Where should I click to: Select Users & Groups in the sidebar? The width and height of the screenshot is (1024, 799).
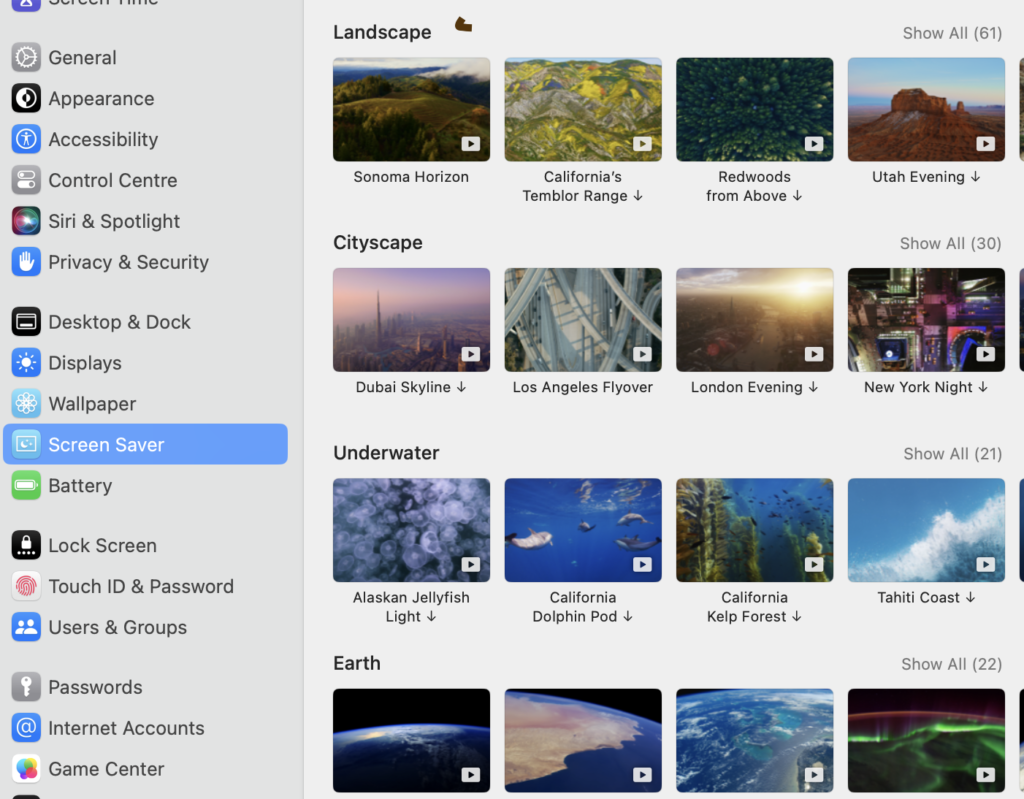coord(118,627)
